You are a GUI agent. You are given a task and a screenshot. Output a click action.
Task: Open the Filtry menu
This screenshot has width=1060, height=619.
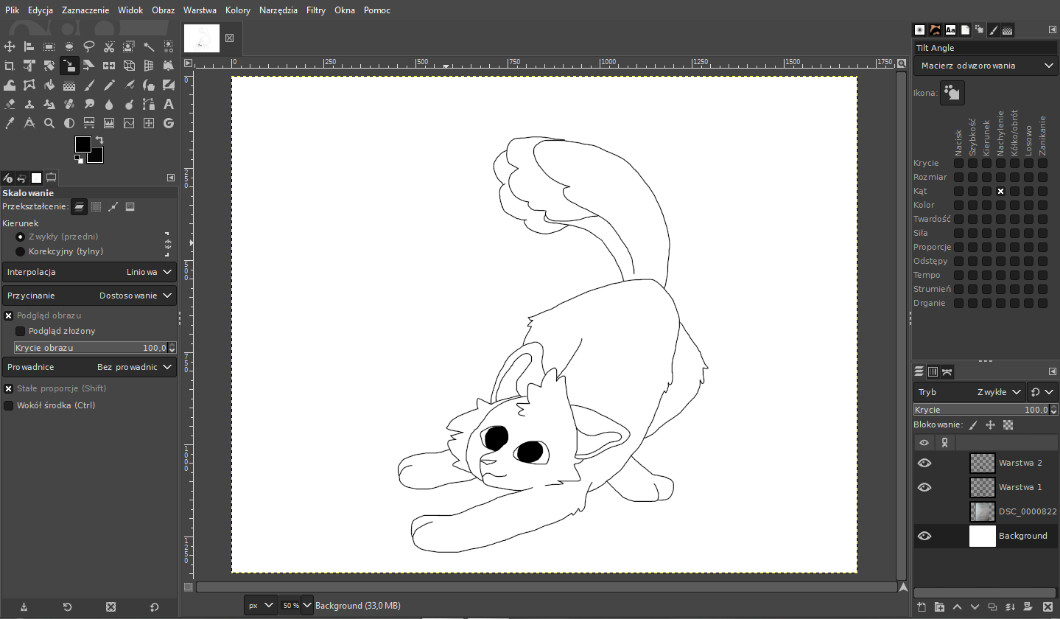pyautogui.click(x=315, y=10)
